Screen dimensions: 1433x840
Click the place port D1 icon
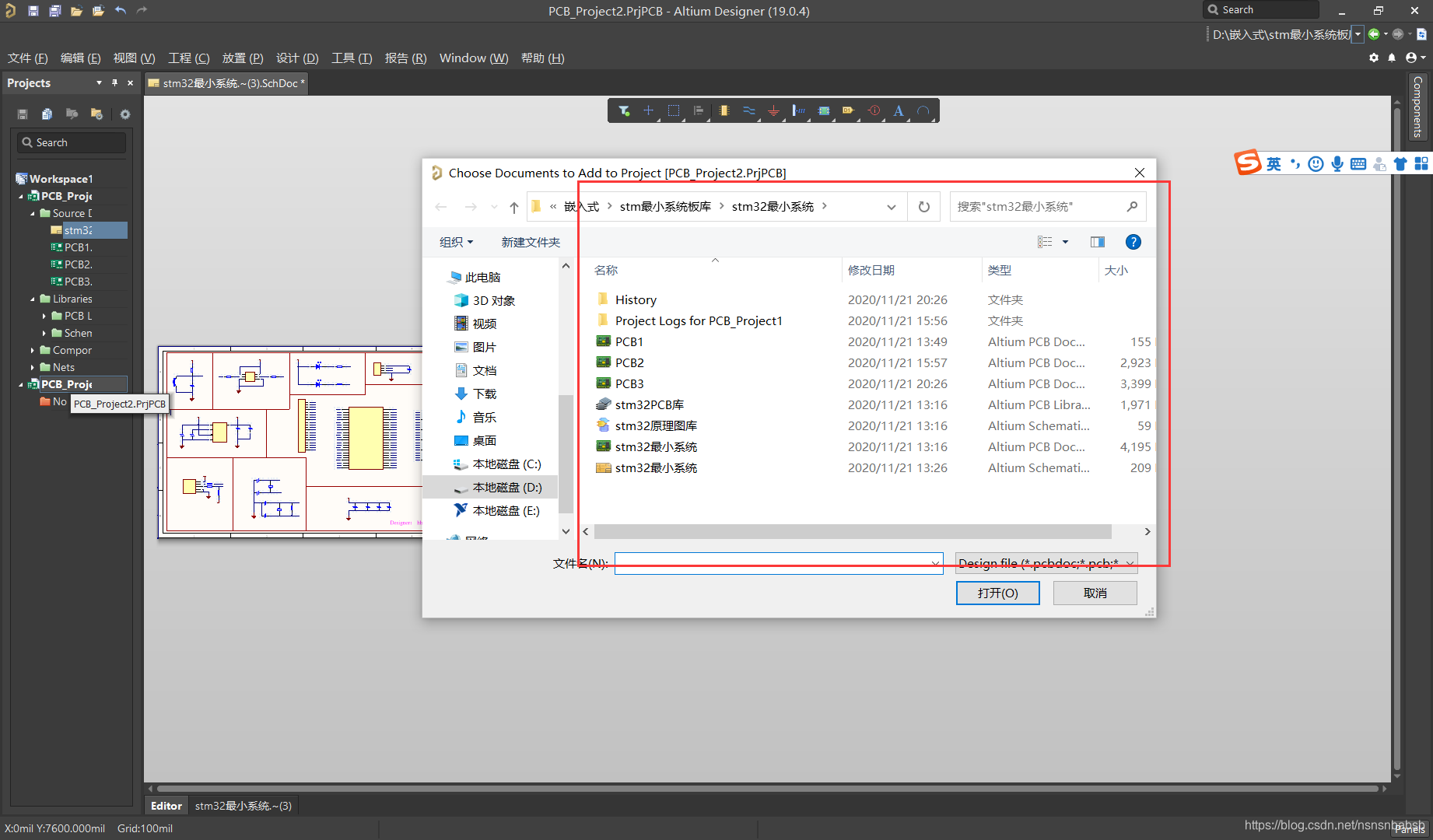pos(848,110)
